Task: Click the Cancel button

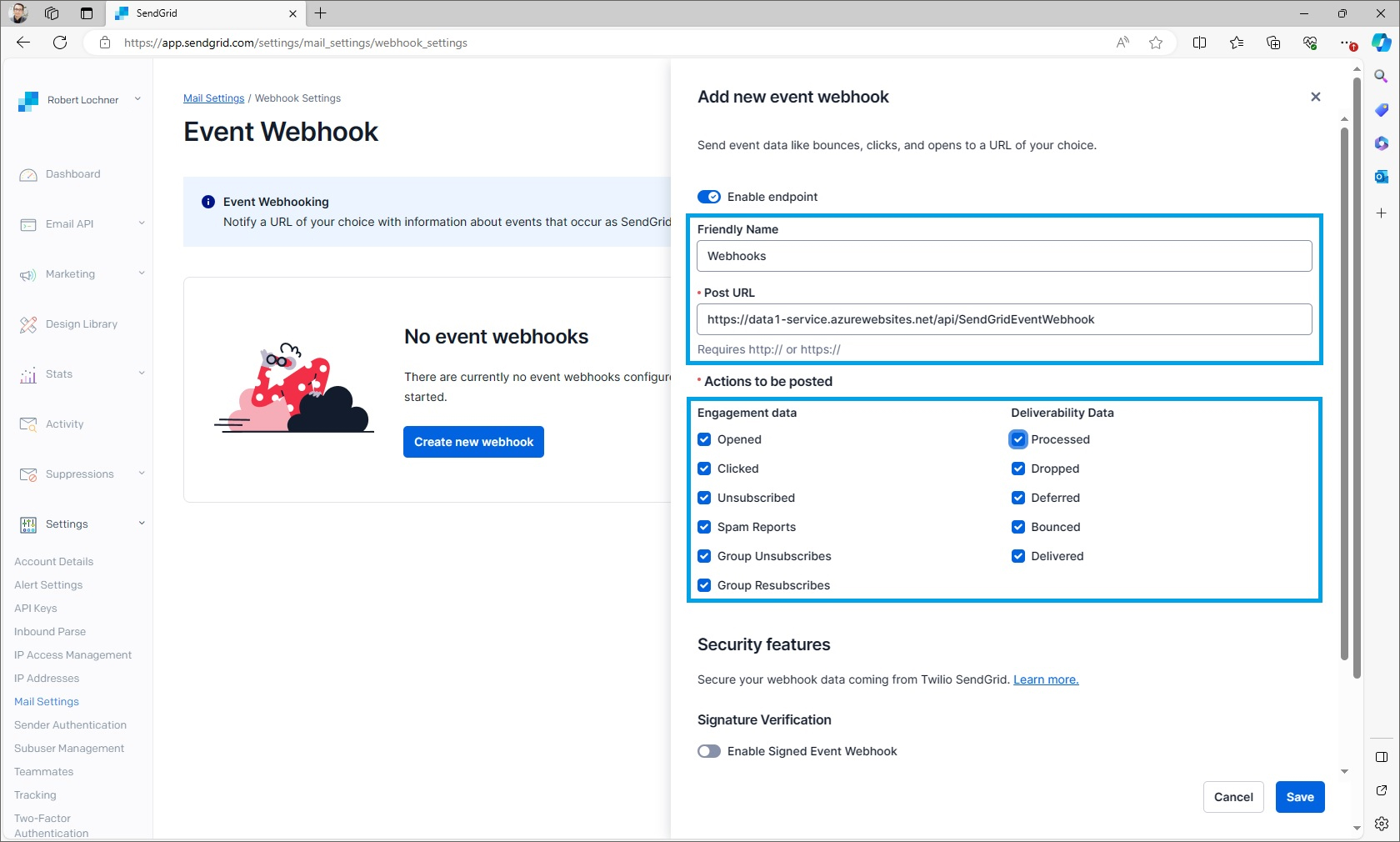Action: [1233, 797]
